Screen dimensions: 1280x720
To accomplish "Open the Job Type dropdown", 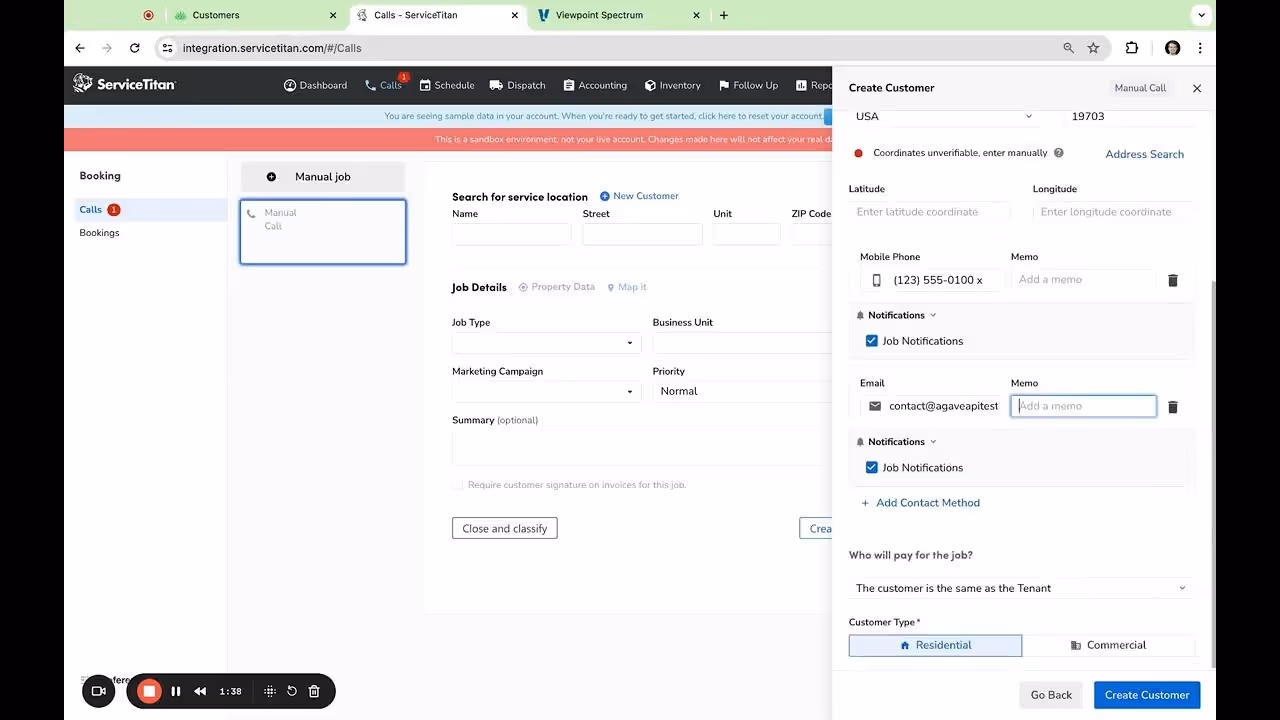I will click(546, 343).
